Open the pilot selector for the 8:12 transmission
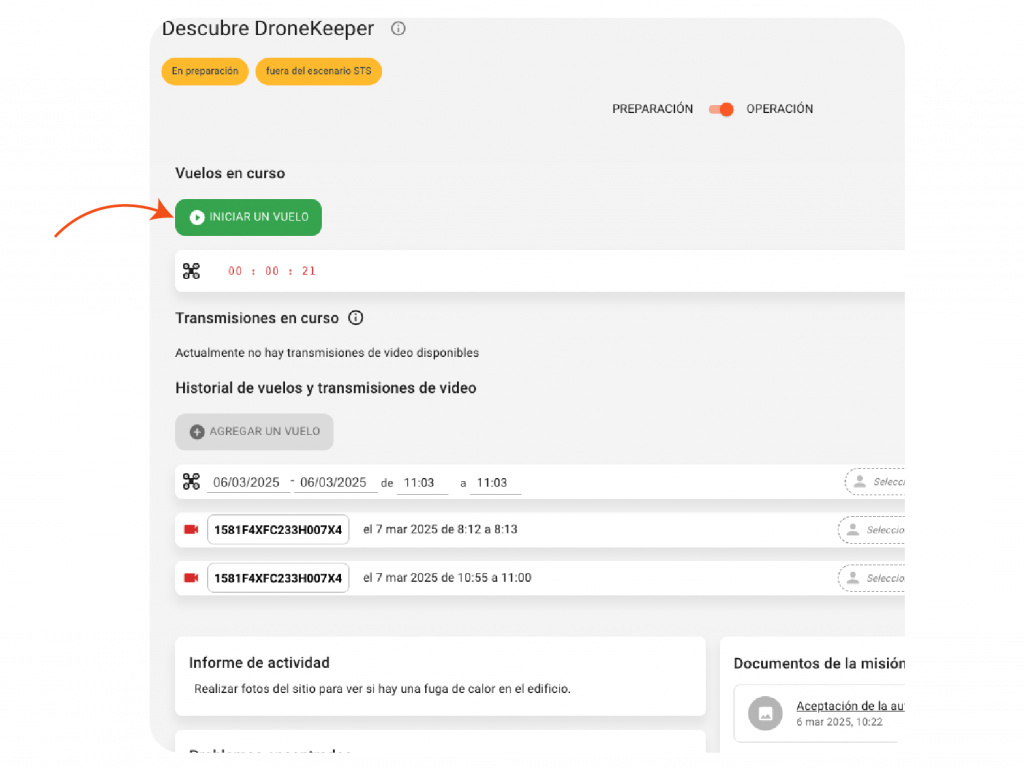The width and height of the screenshot is (1024, 768). pos(872,530)
